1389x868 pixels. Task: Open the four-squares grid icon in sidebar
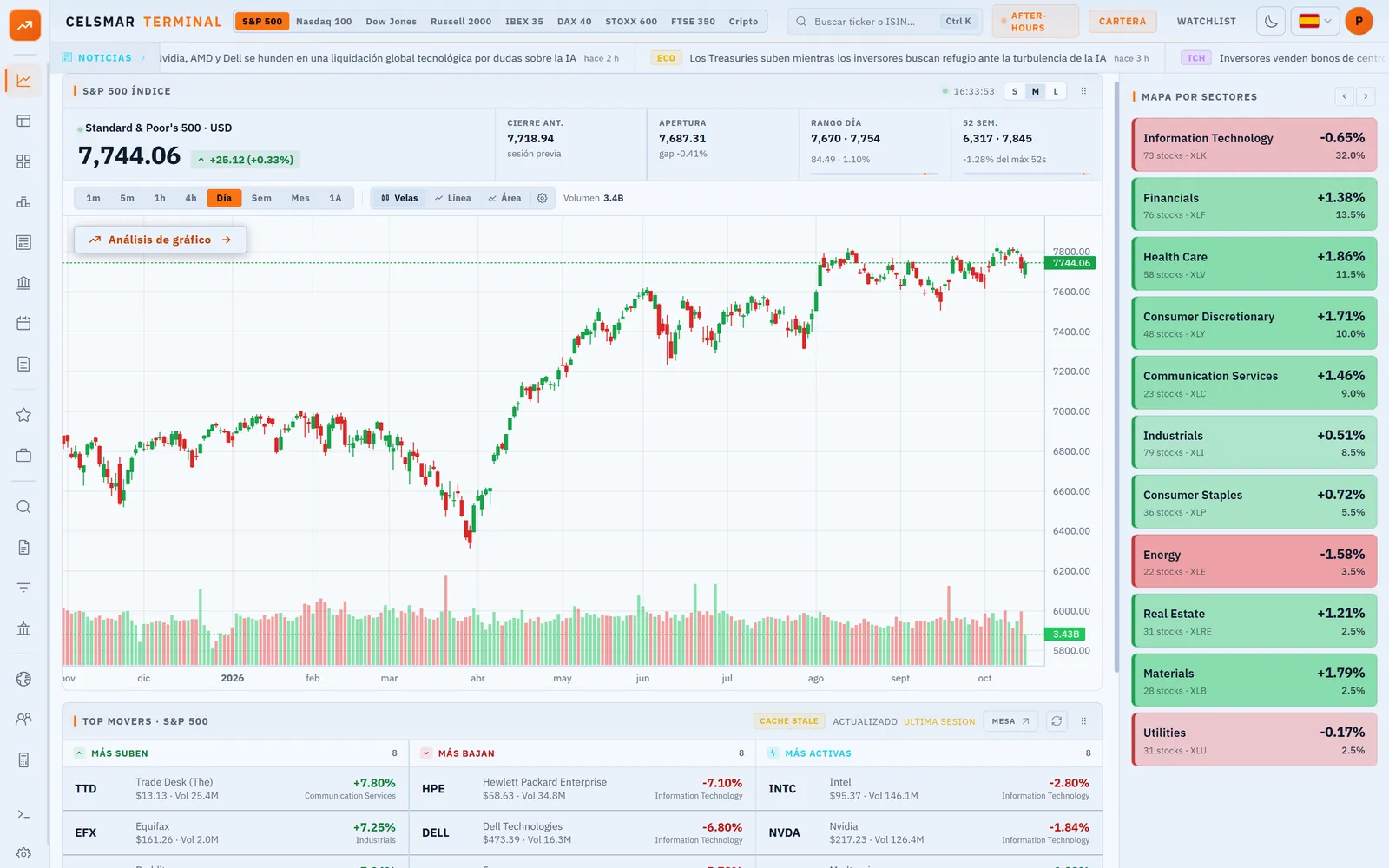click(x=23, y=161)
